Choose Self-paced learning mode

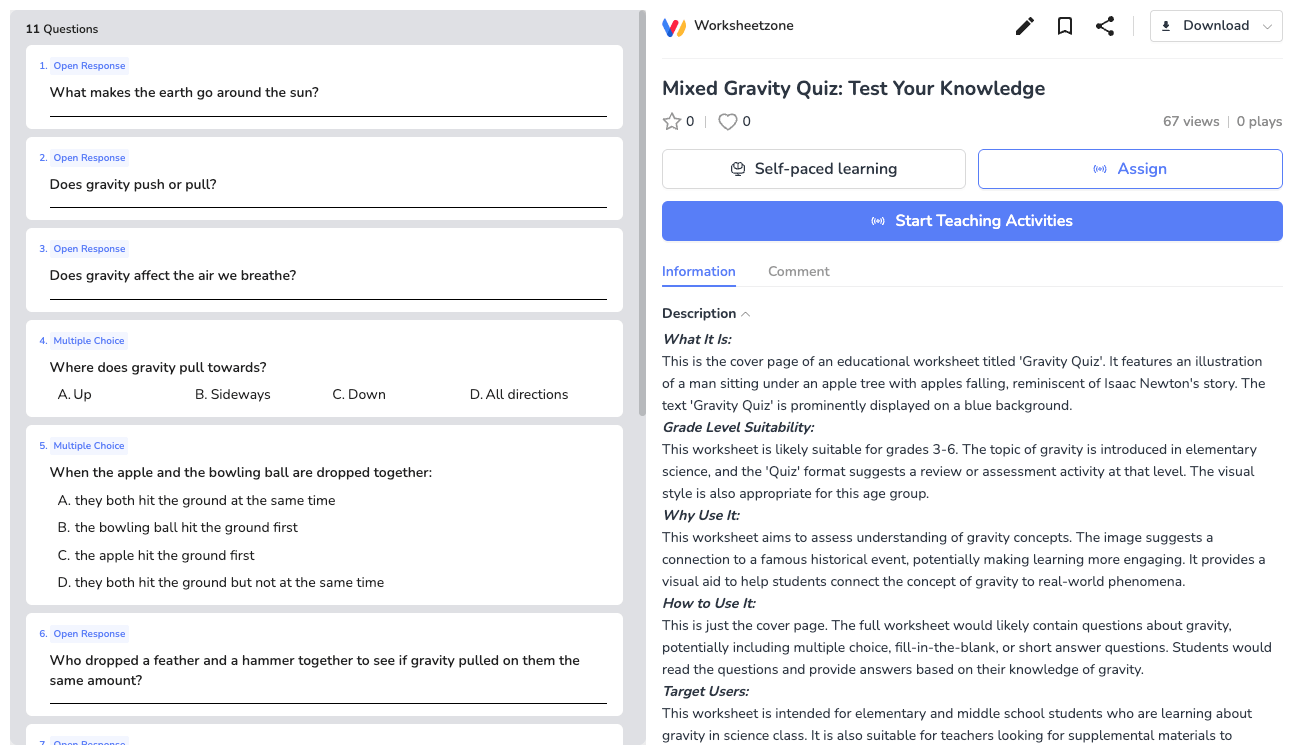(x=813, y=168)
